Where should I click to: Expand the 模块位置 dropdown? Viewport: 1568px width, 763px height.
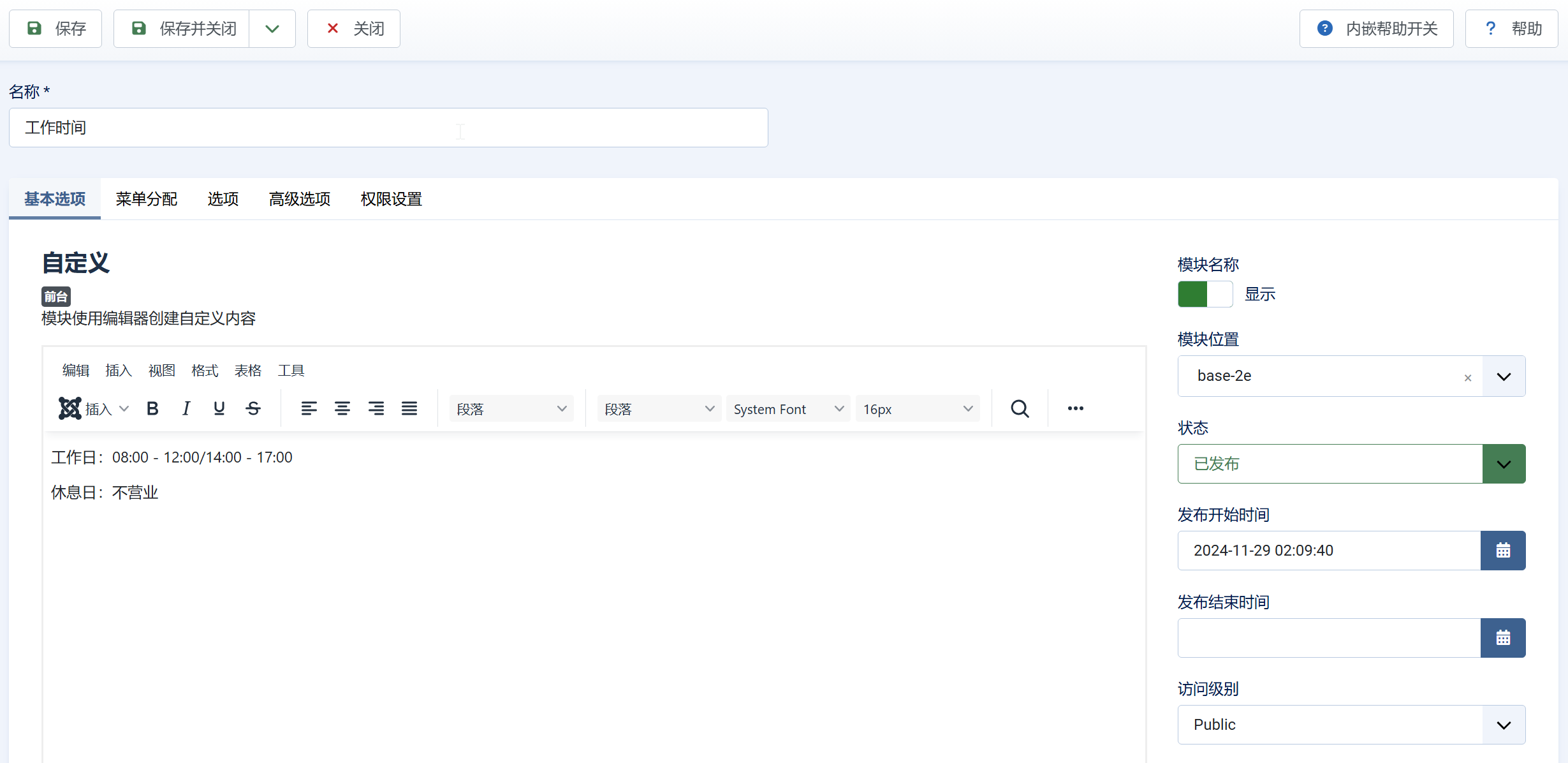click(1503, 376)
